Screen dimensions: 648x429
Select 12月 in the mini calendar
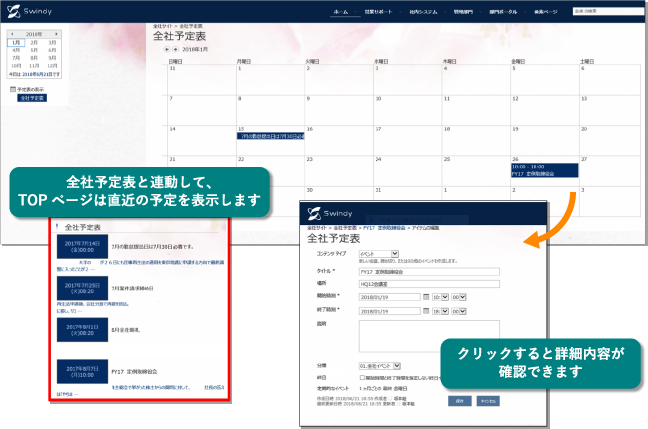(52, 66)
